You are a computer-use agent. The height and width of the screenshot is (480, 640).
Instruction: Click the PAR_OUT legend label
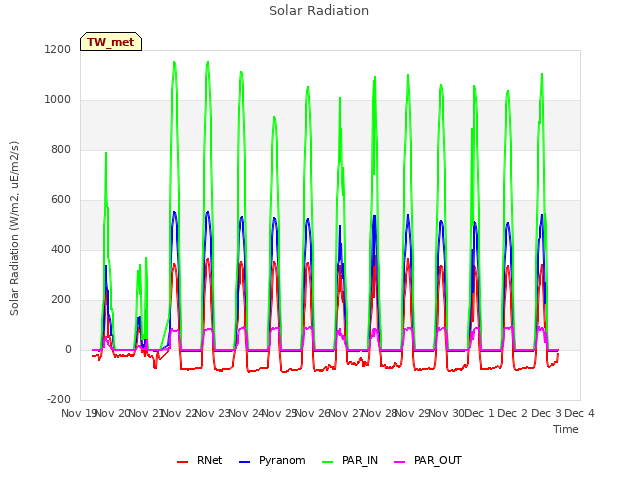[438, 460]
